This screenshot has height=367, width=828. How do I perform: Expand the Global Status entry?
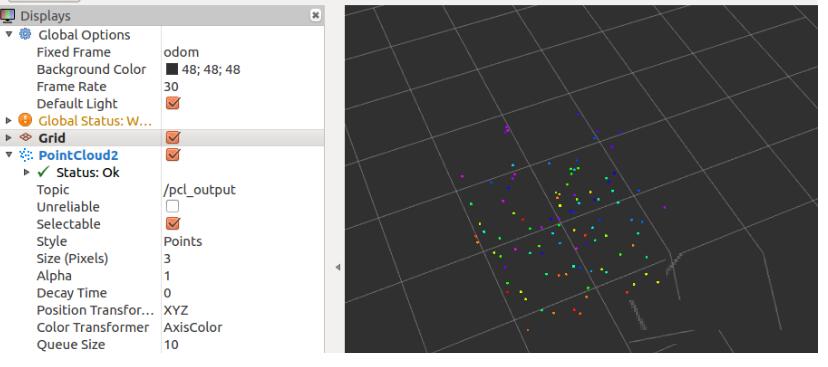click(8, 120)
